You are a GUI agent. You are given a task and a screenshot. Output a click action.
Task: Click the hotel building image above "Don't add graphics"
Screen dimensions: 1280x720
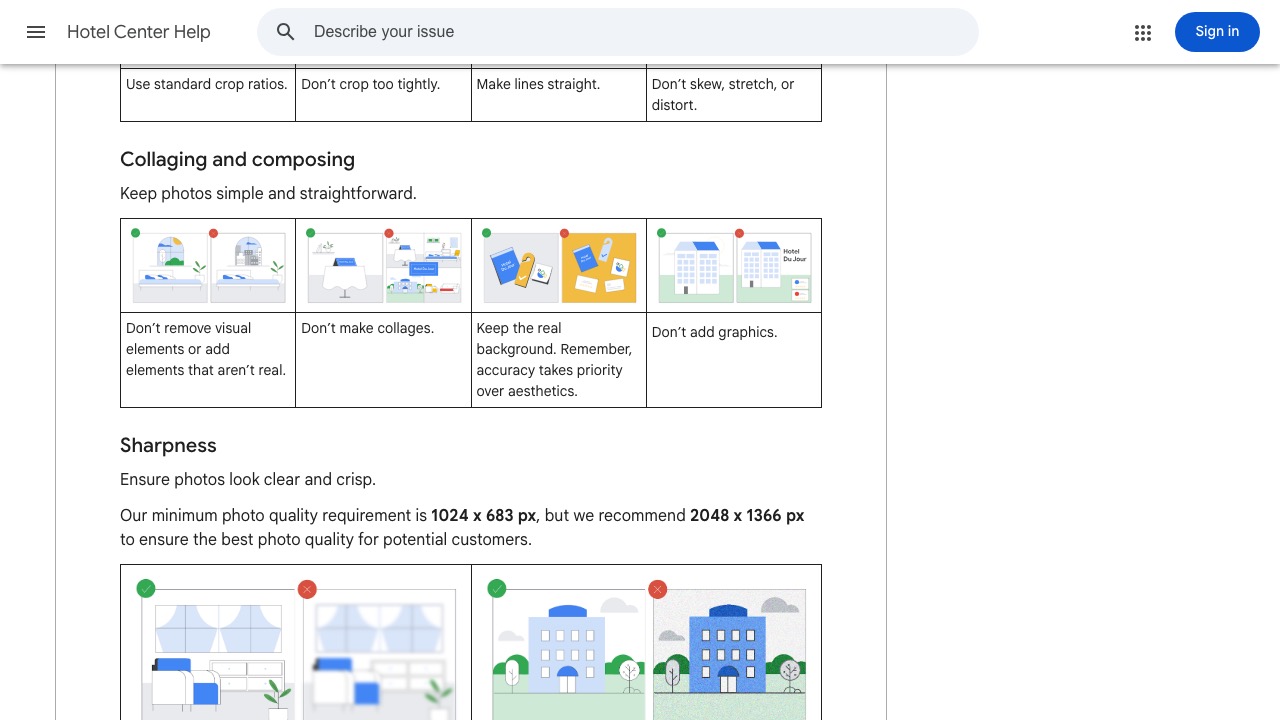735,266
